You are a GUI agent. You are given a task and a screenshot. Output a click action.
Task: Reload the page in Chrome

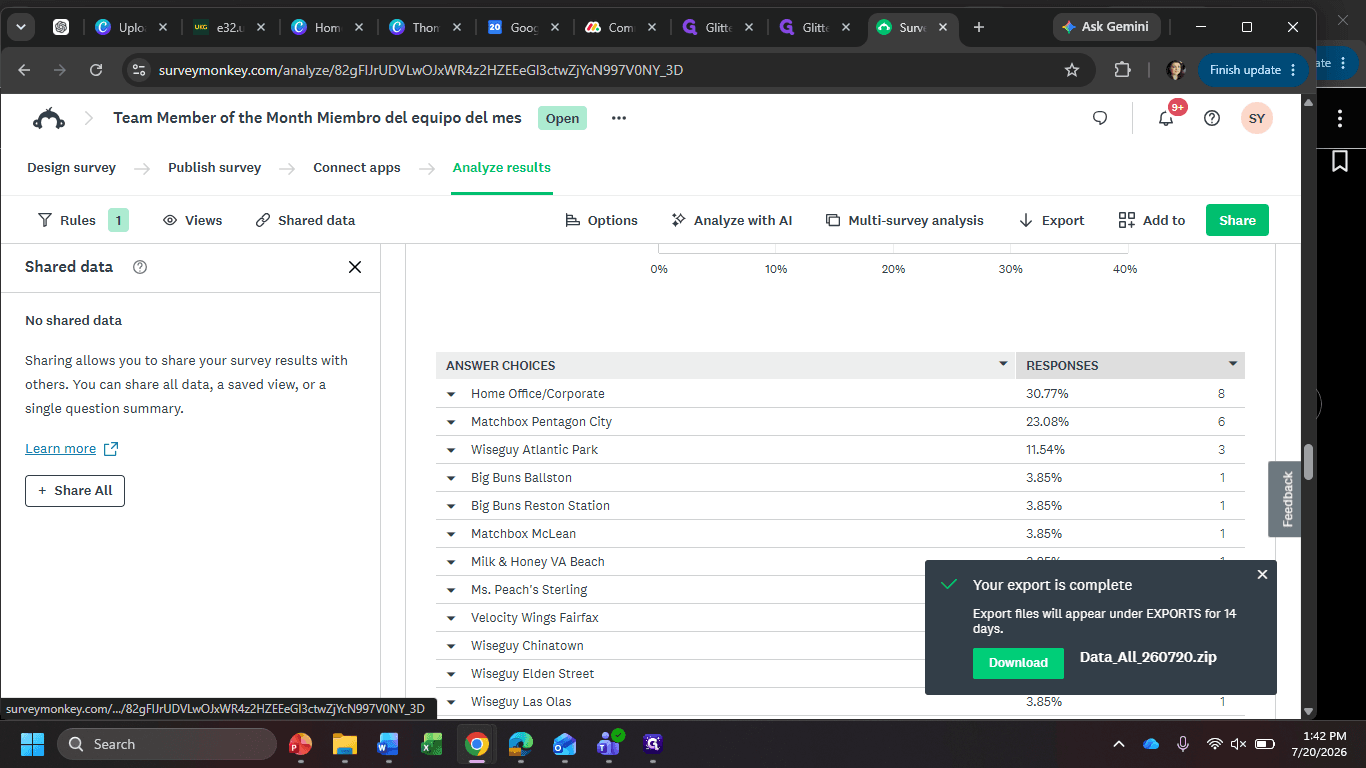pyautogui.click(x=96, y=70)
